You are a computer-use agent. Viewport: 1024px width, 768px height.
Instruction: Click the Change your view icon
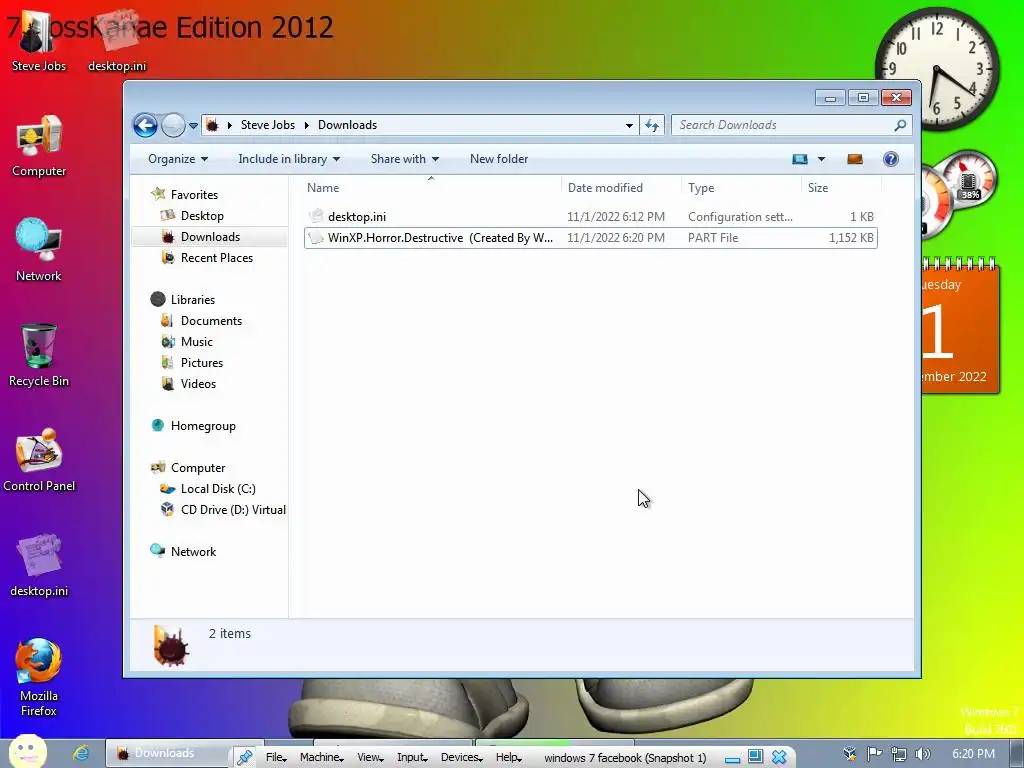click(x=800, y=159)
